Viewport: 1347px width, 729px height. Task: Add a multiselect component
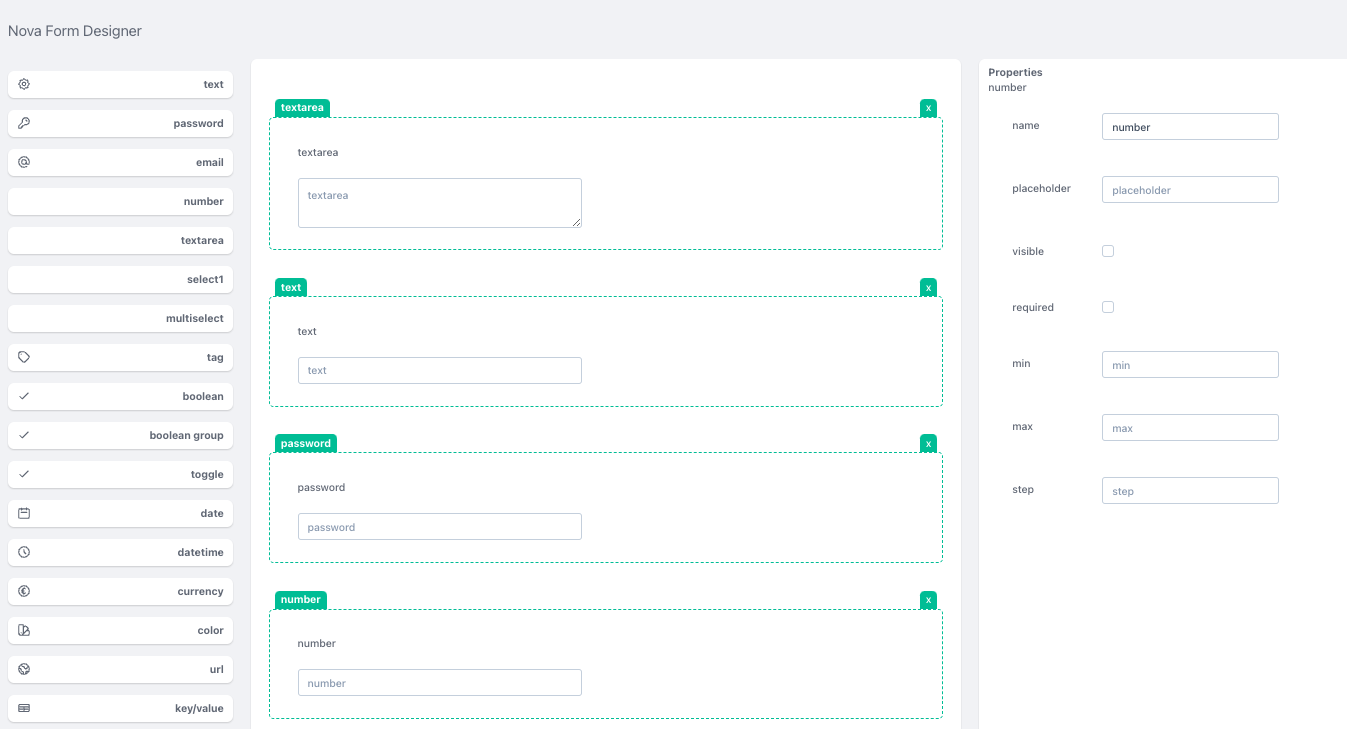(x=120, y=319)
